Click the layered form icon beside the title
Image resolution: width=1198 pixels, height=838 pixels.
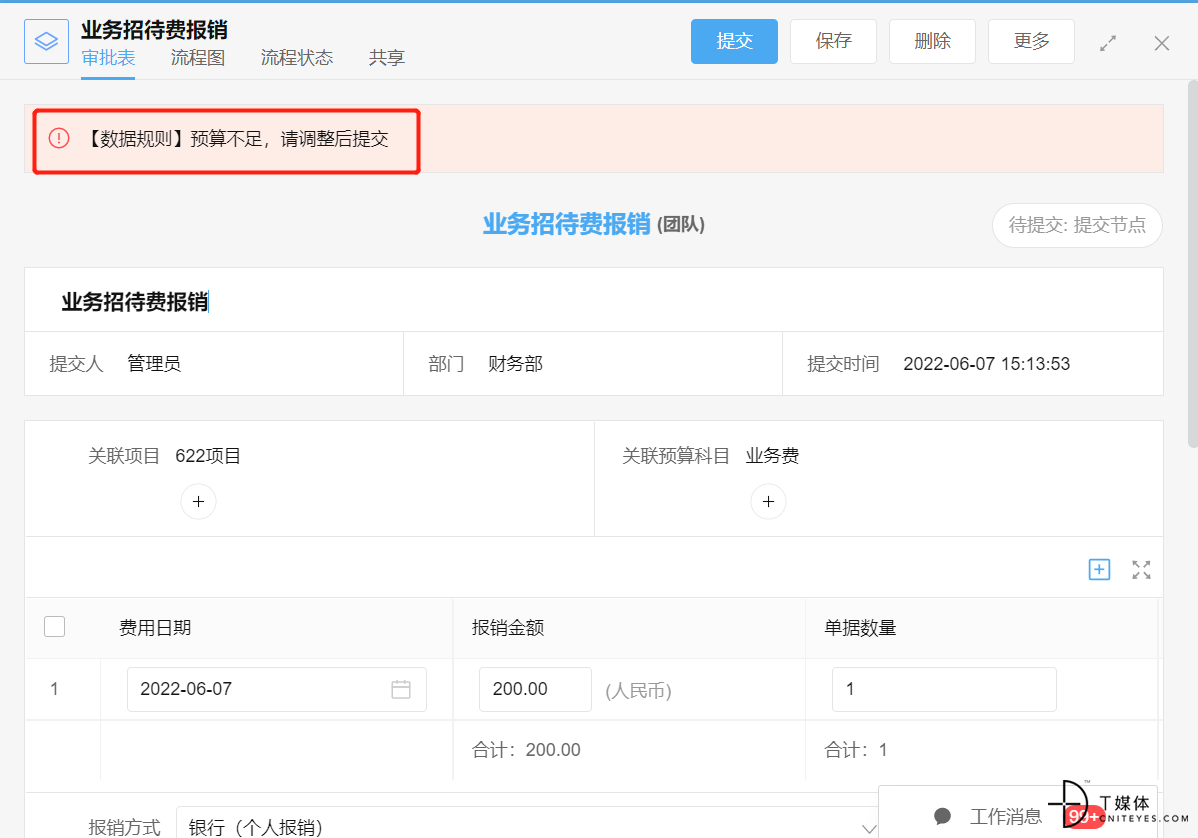(47, 41)
